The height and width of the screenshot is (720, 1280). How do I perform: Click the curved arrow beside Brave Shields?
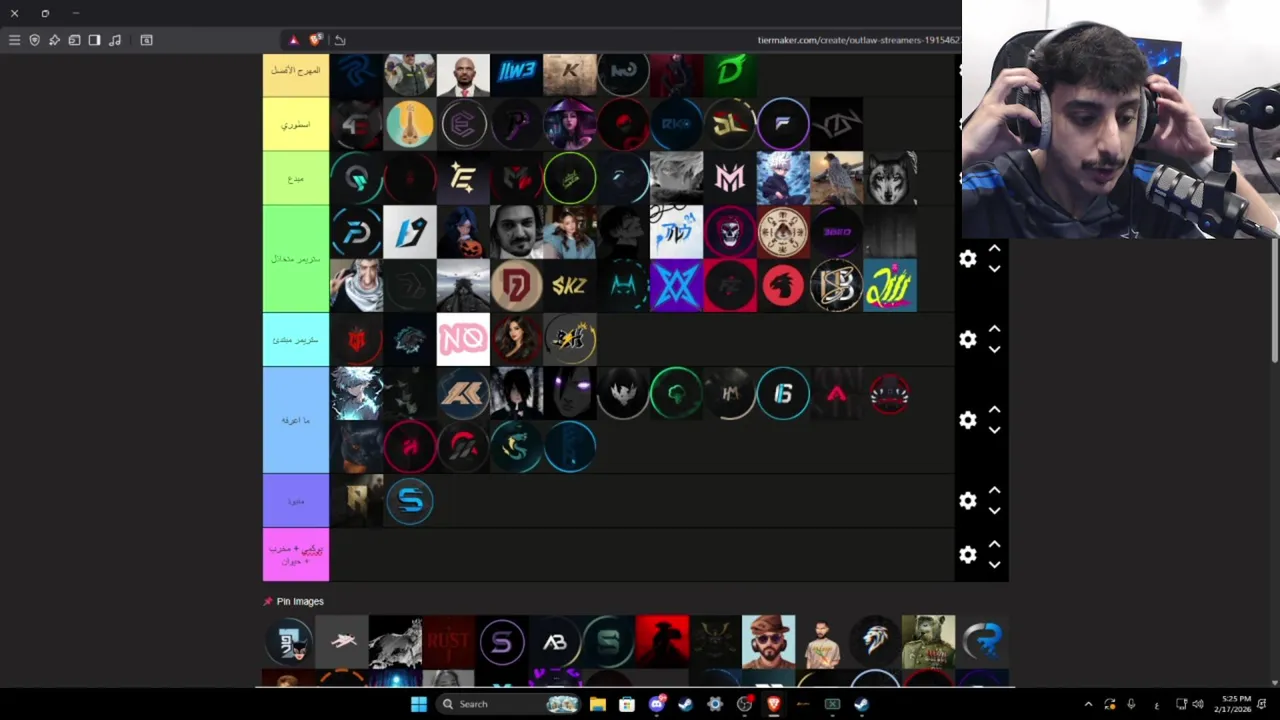(340, 40)
